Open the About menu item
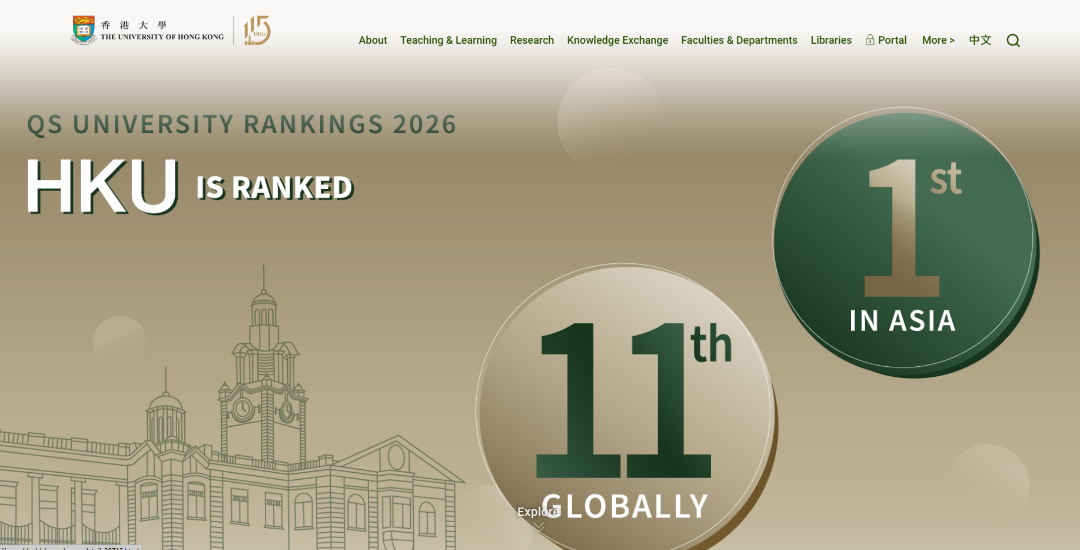The height and width of the screenshot is (550, 1080). 373,41
